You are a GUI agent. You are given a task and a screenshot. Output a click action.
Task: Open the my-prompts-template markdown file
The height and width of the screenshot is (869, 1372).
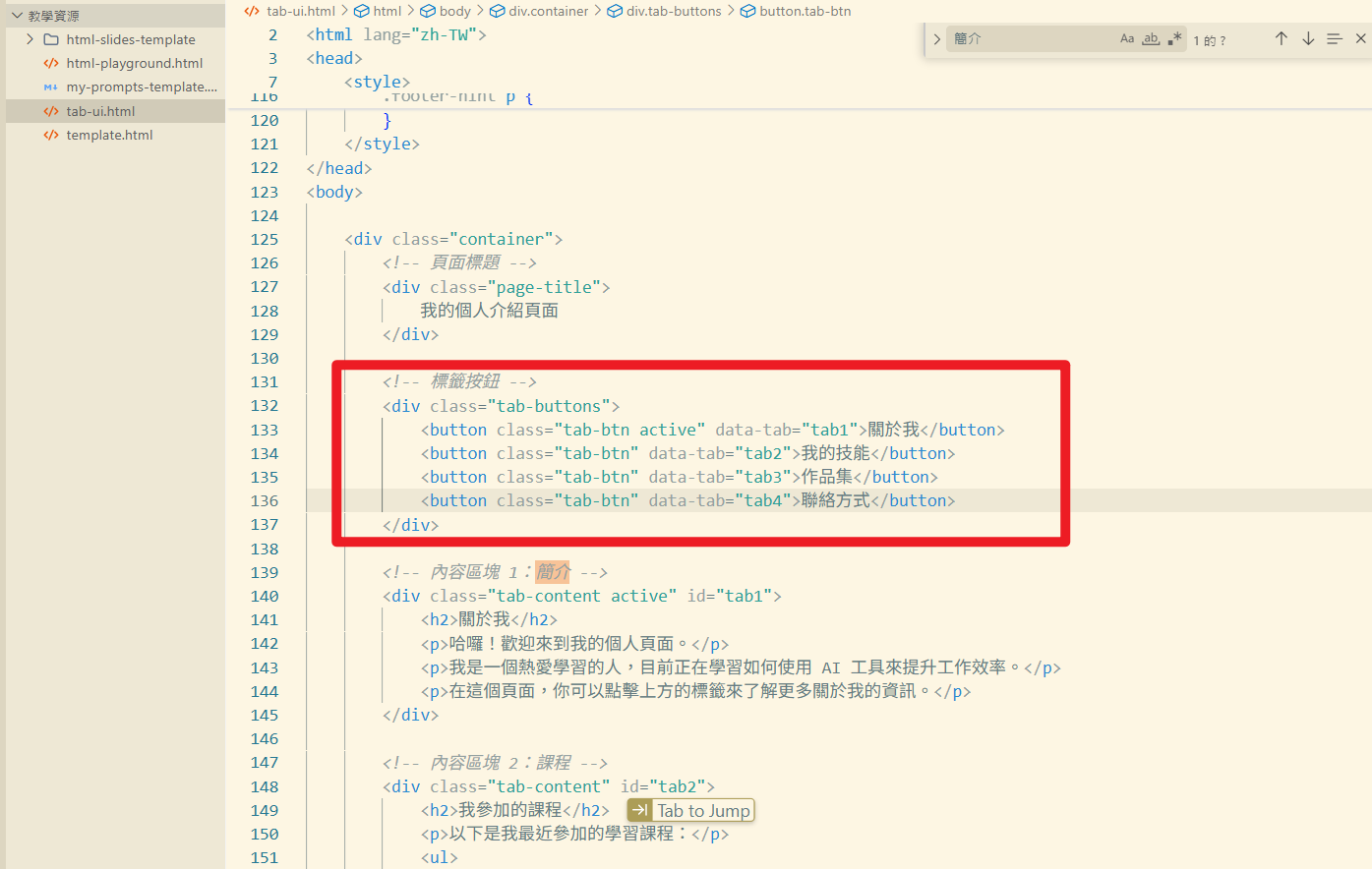142,87
